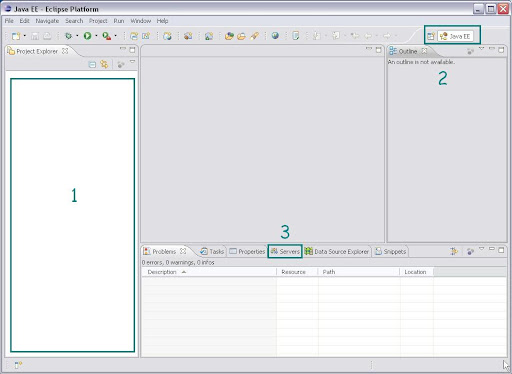
Task: Click the Save toolbar icon
Action: (x=35, y=36)
